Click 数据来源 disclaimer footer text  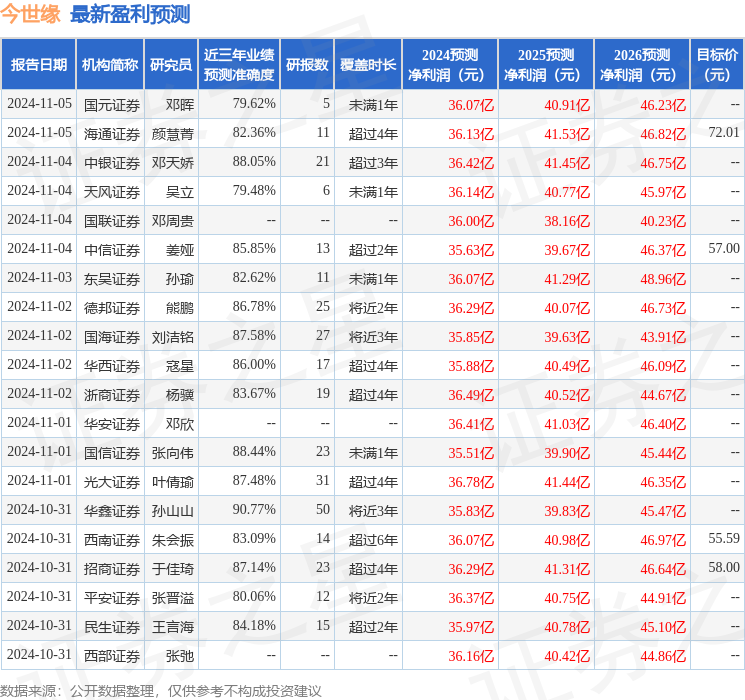coord(161,690)
